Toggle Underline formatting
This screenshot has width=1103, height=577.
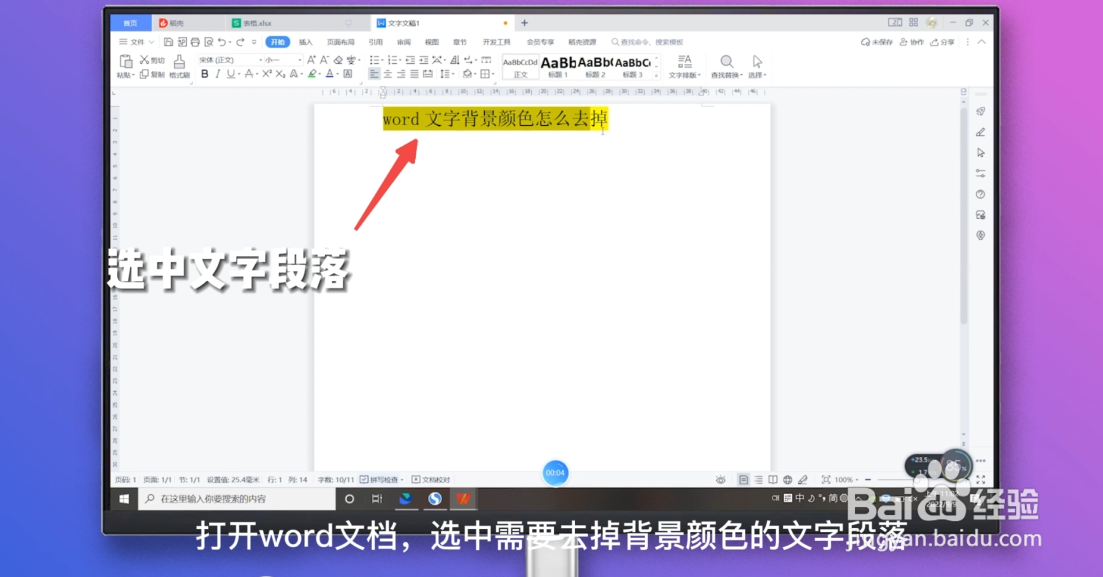(x=230, y=74)
